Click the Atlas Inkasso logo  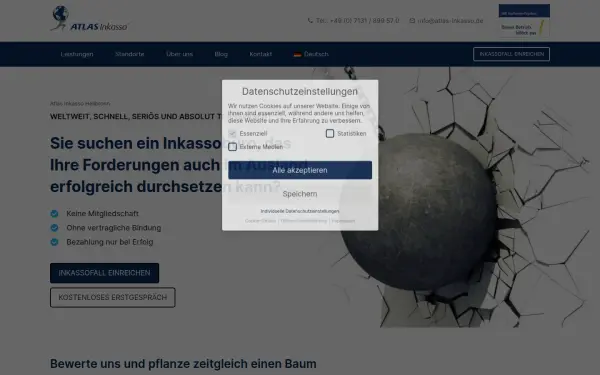[89, 19]
